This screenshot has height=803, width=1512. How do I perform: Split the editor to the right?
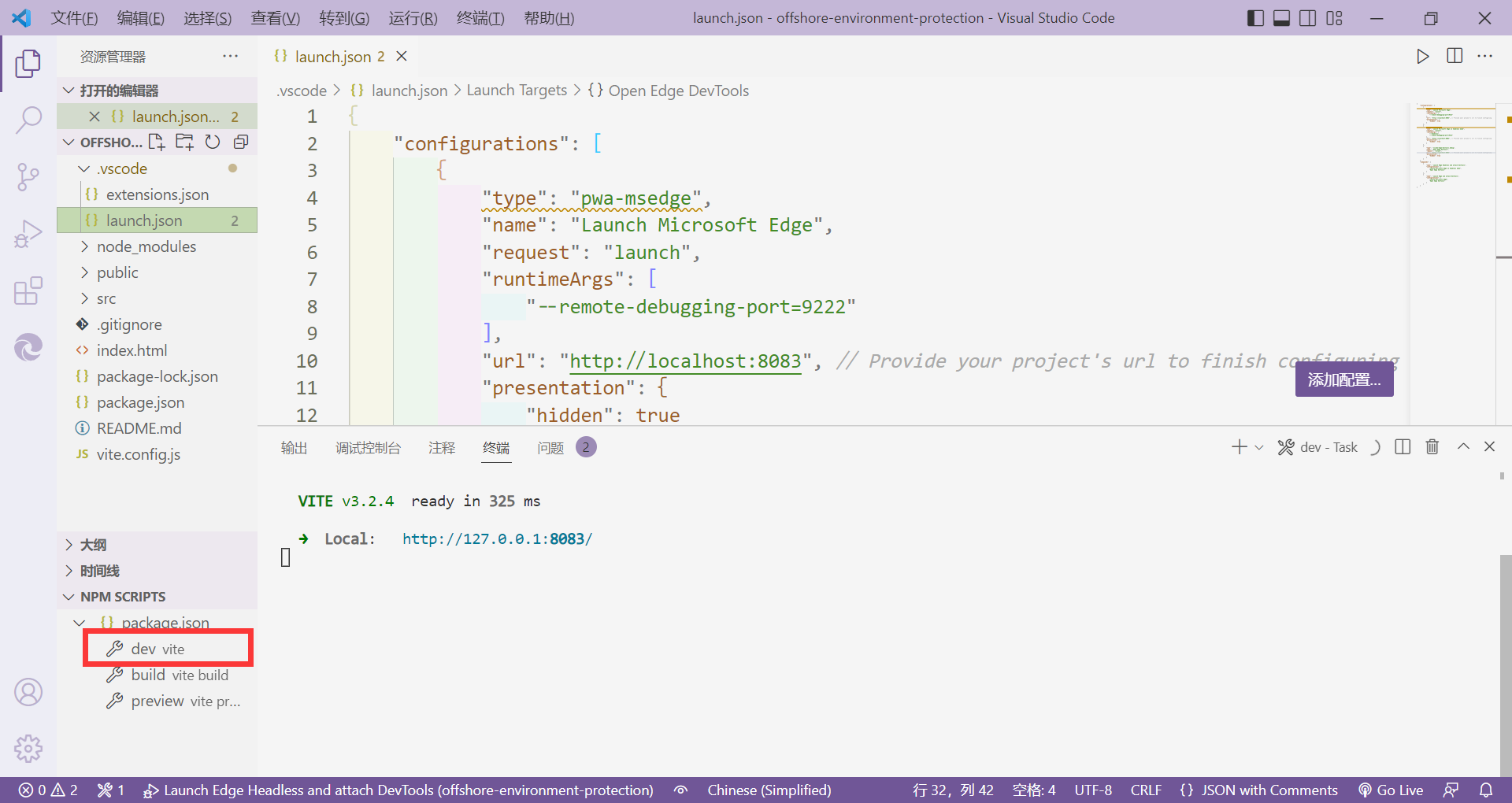click(1455, 56)
